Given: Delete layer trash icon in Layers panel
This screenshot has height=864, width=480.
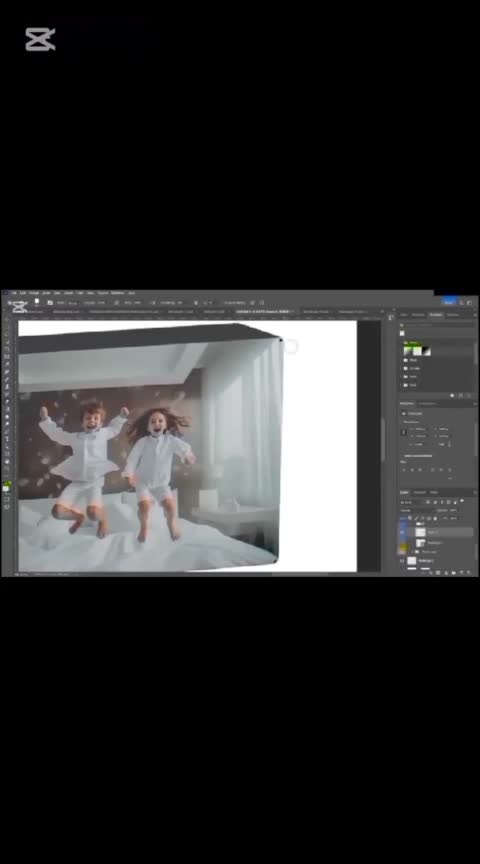Looking at the screenshot, I should tap(468, 573).
